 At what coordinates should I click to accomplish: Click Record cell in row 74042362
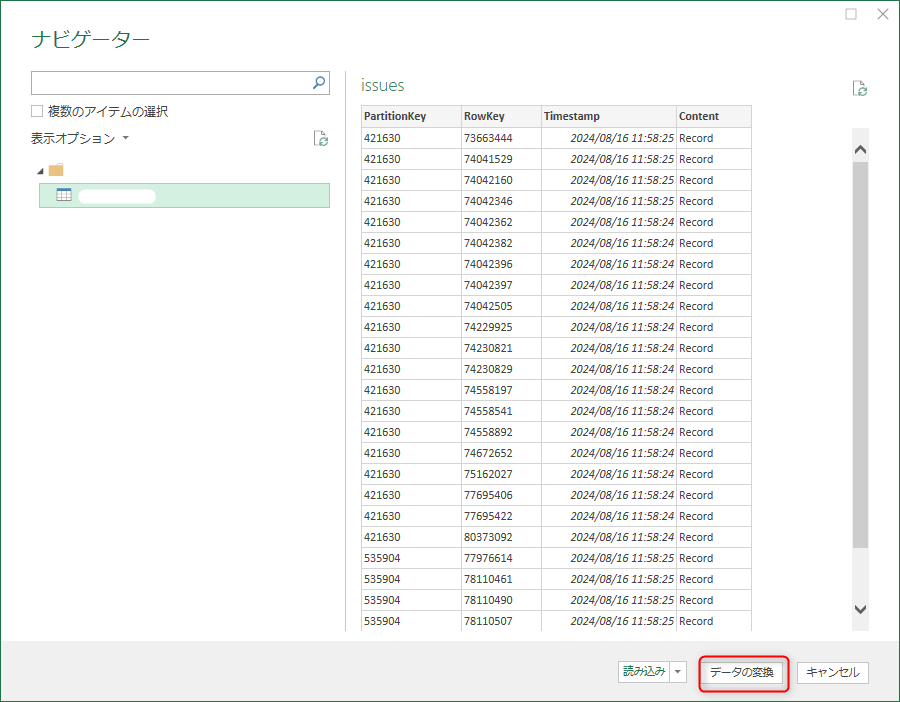click(714, 222)
